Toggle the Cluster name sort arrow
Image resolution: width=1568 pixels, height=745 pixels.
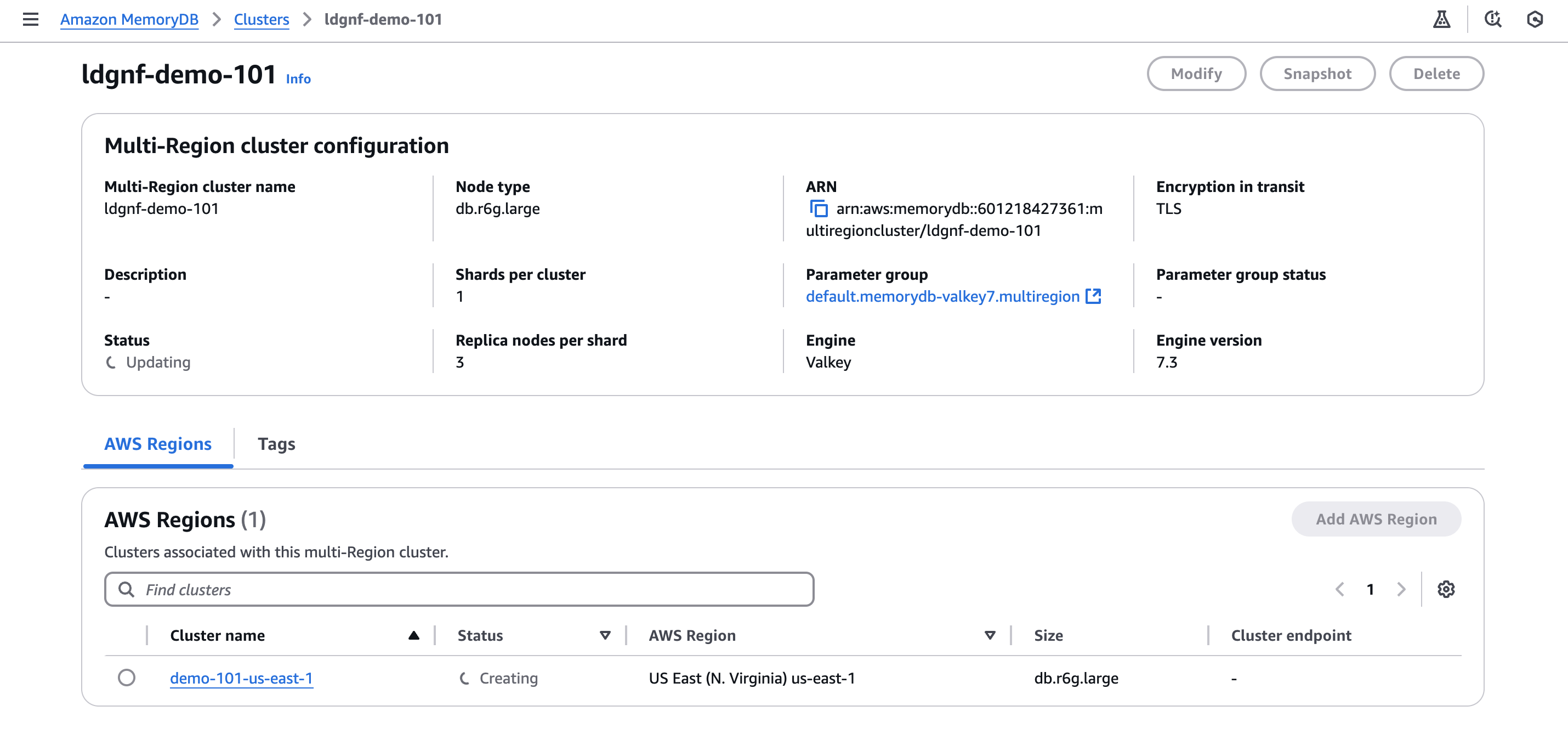point(413,635)
